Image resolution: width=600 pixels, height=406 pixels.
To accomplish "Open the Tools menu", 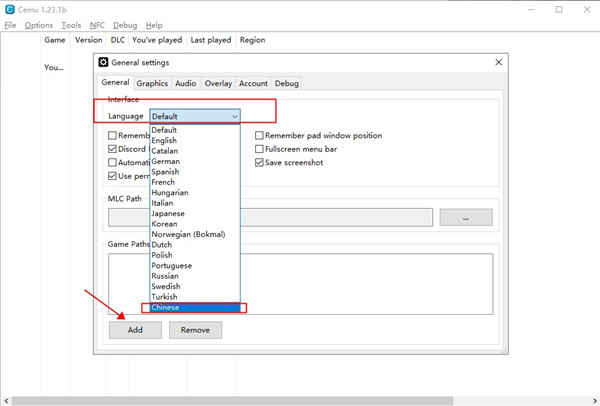I will click(71, 25).
